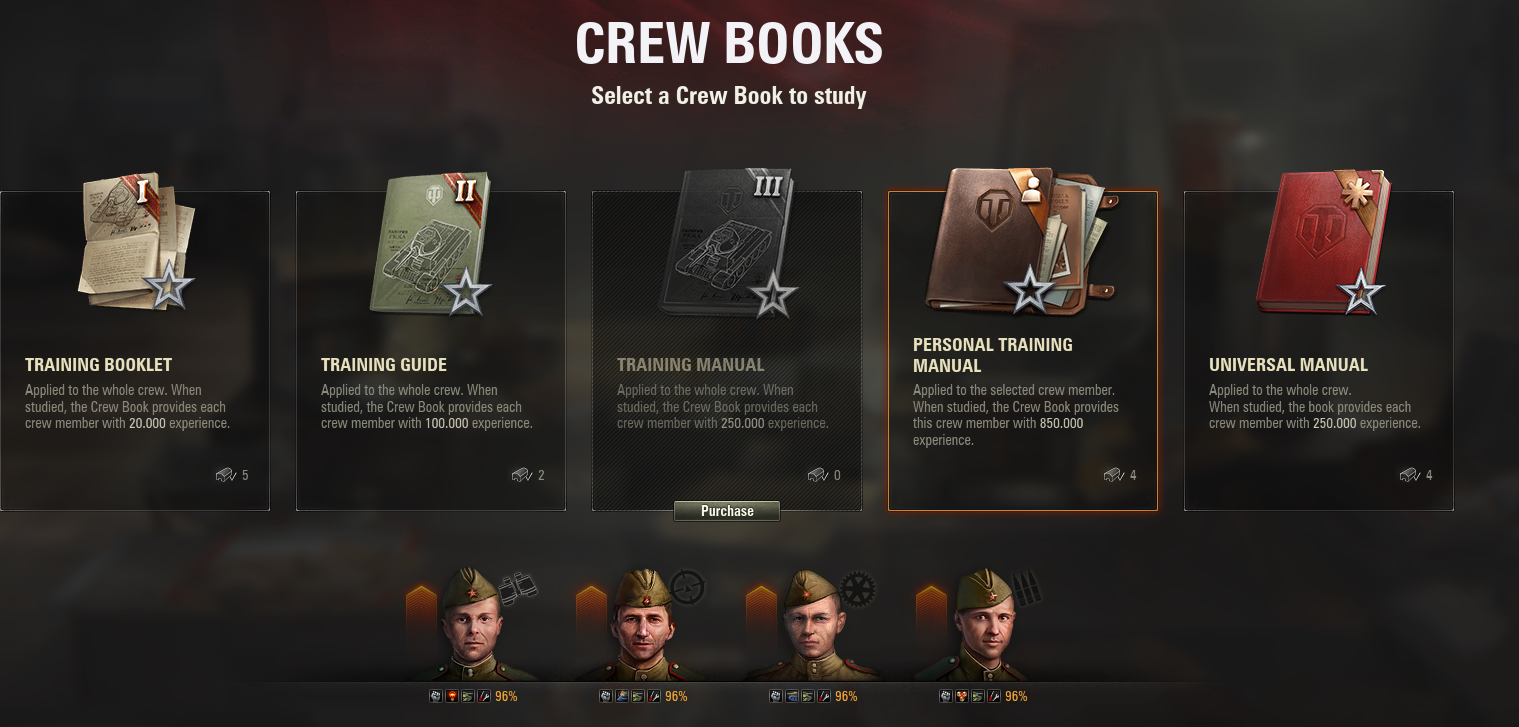
Task: Click the Driver gear role icon
Action: (x=857, y=589)
